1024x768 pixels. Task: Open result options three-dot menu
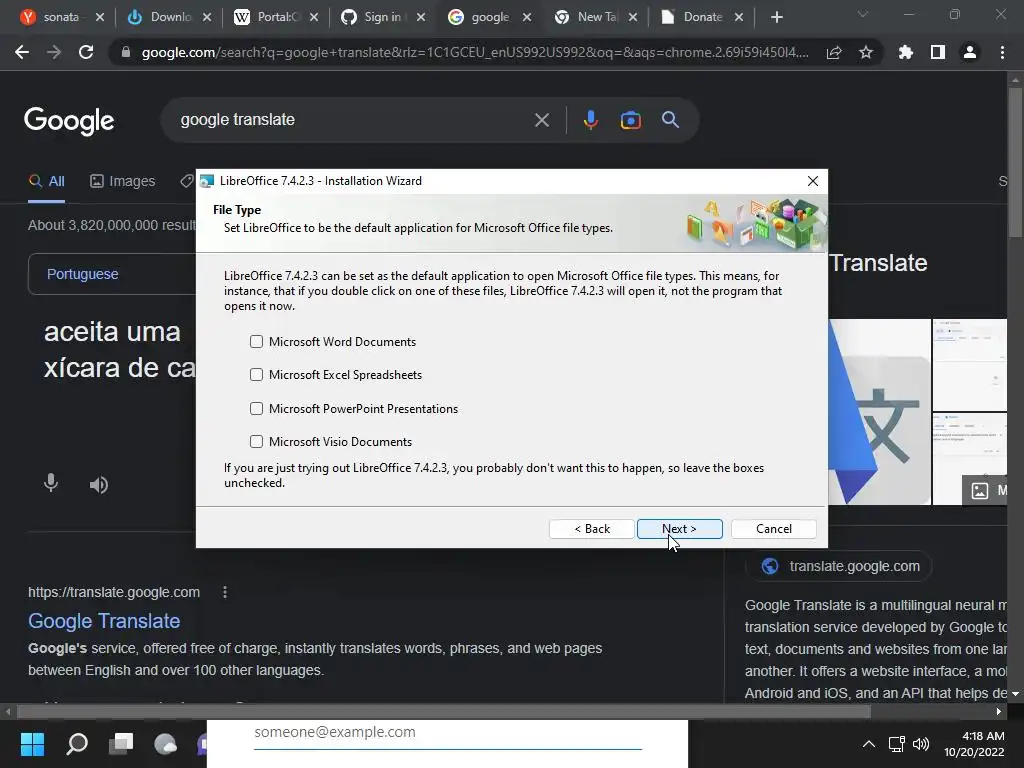click(x=225, y=592)
